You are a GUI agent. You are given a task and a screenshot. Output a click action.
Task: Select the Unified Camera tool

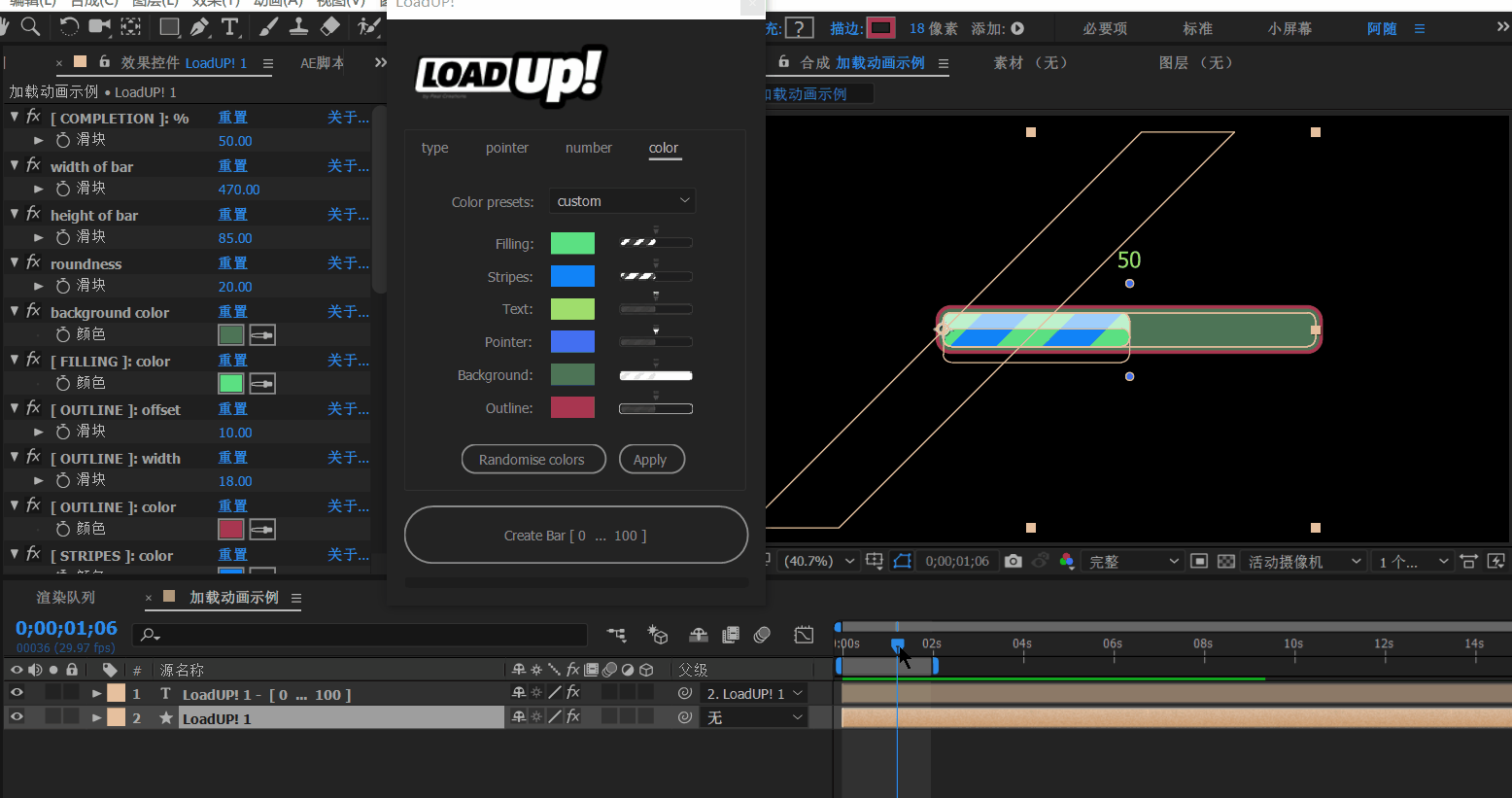click(x=99, y=26)
